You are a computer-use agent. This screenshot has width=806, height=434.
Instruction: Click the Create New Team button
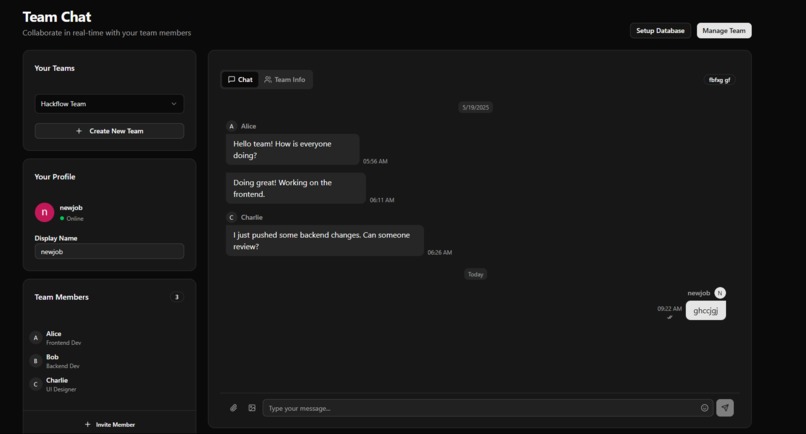[x=109, y=131]
